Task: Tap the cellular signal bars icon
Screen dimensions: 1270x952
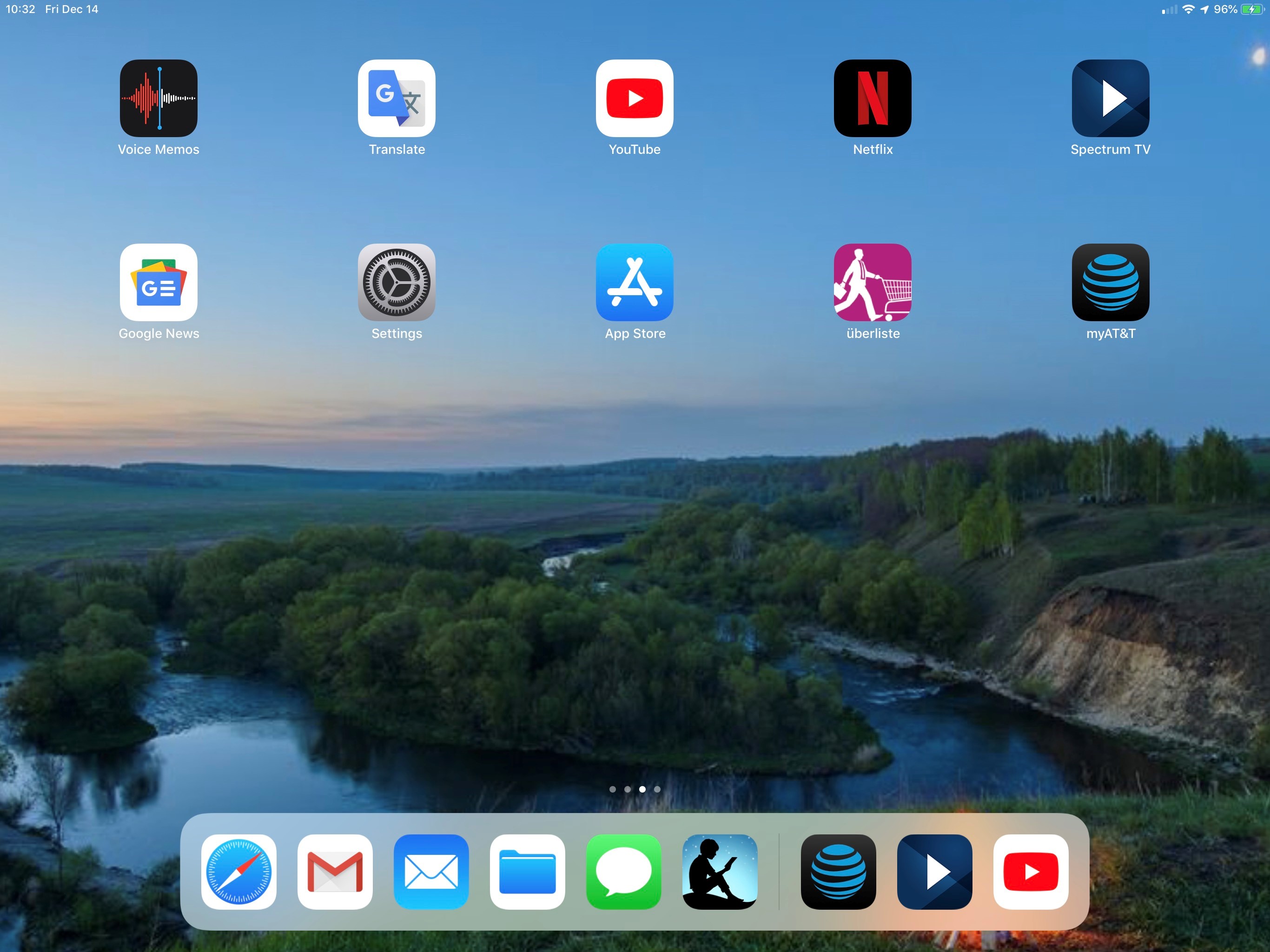Action: click(1169, 10)
